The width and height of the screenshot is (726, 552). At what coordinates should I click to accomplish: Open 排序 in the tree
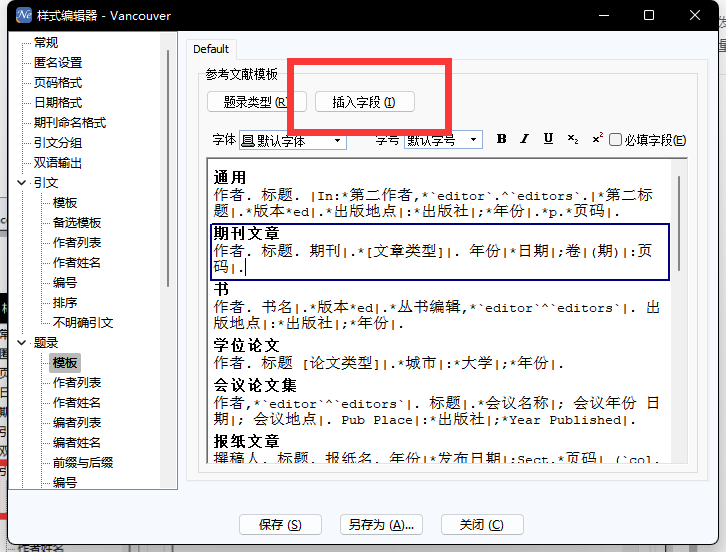65,302
